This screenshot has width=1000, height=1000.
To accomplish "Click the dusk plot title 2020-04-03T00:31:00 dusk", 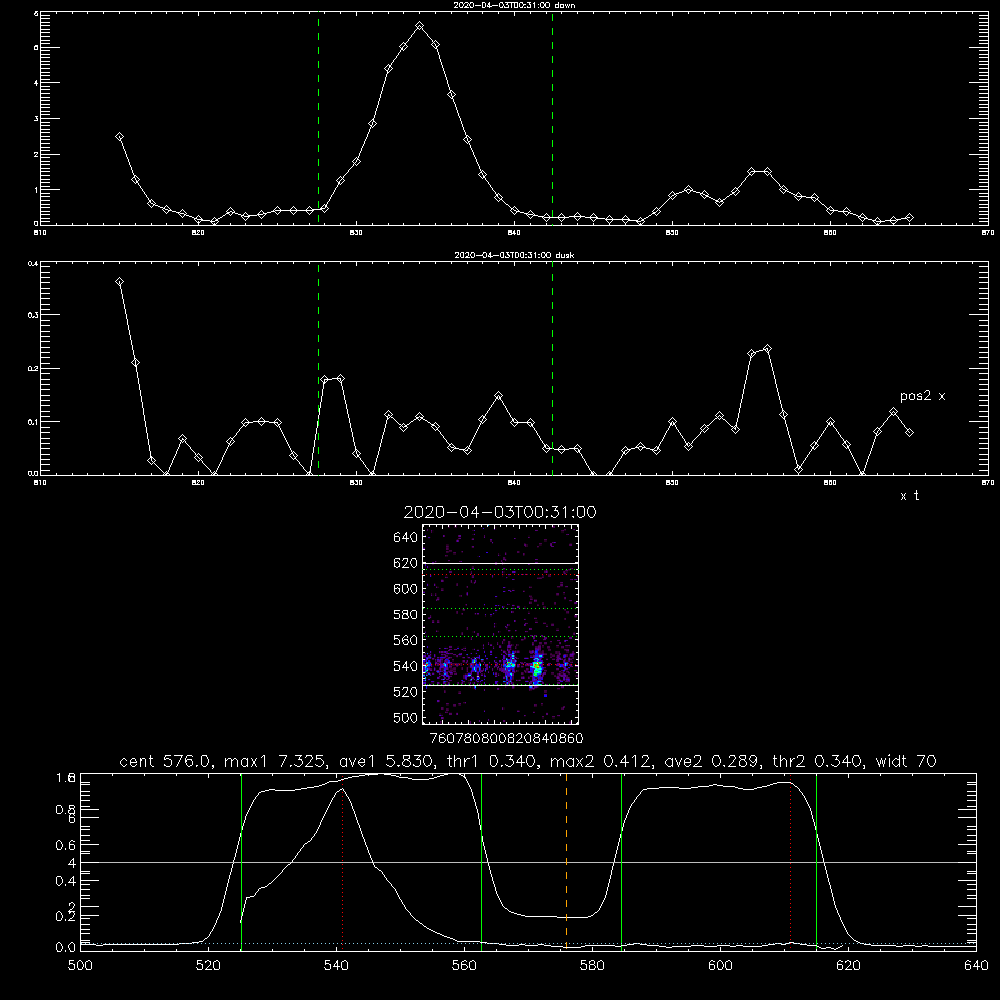I will [x=514, y=255].
